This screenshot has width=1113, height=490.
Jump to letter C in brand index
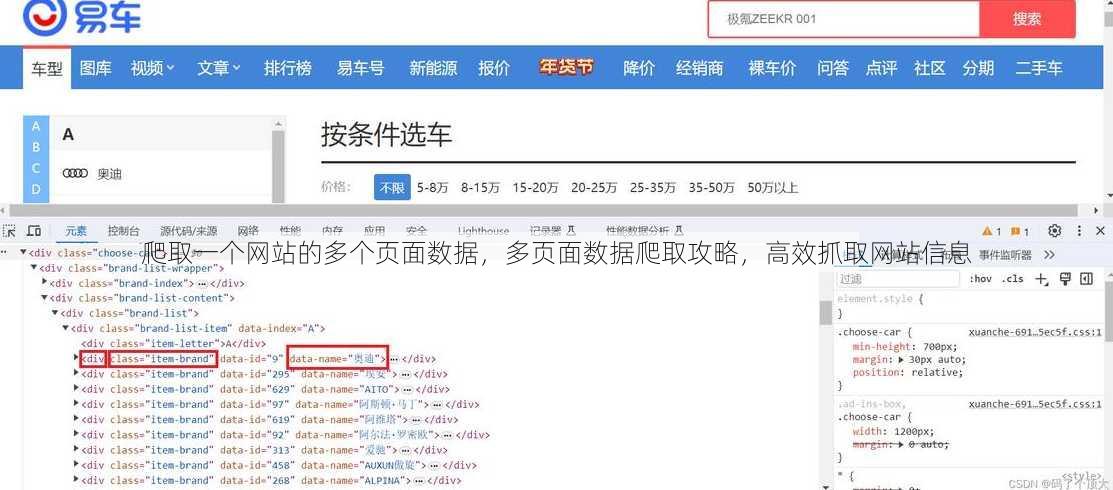click(x=36, y=168)
